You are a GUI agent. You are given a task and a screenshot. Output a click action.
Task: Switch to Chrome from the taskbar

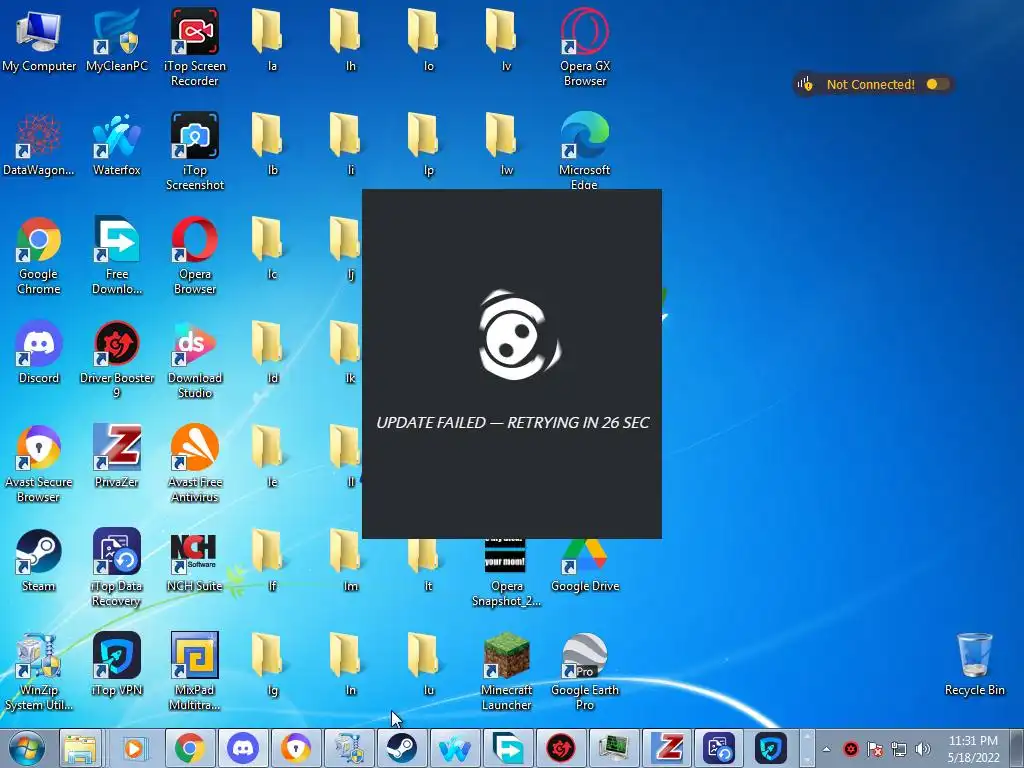point(189,748)
